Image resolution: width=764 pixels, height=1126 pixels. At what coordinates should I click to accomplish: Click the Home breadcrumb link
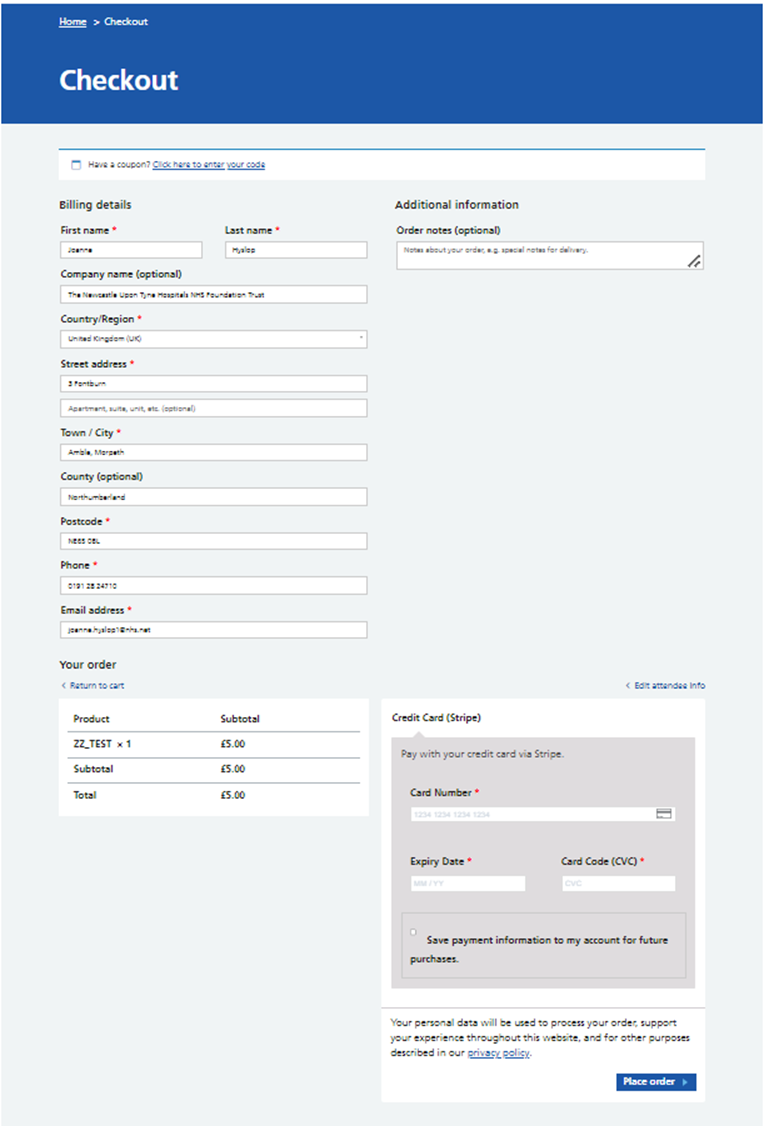(72, 21)
